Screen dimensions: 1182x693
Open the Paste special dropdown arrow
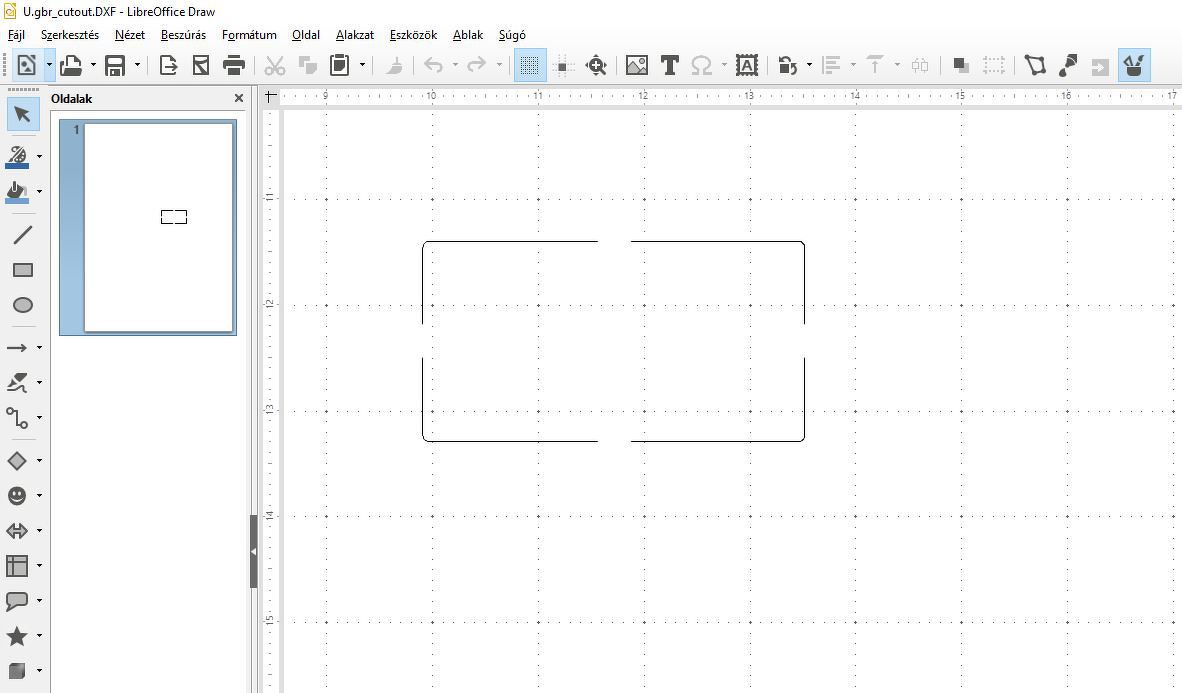tap(363, 66)
